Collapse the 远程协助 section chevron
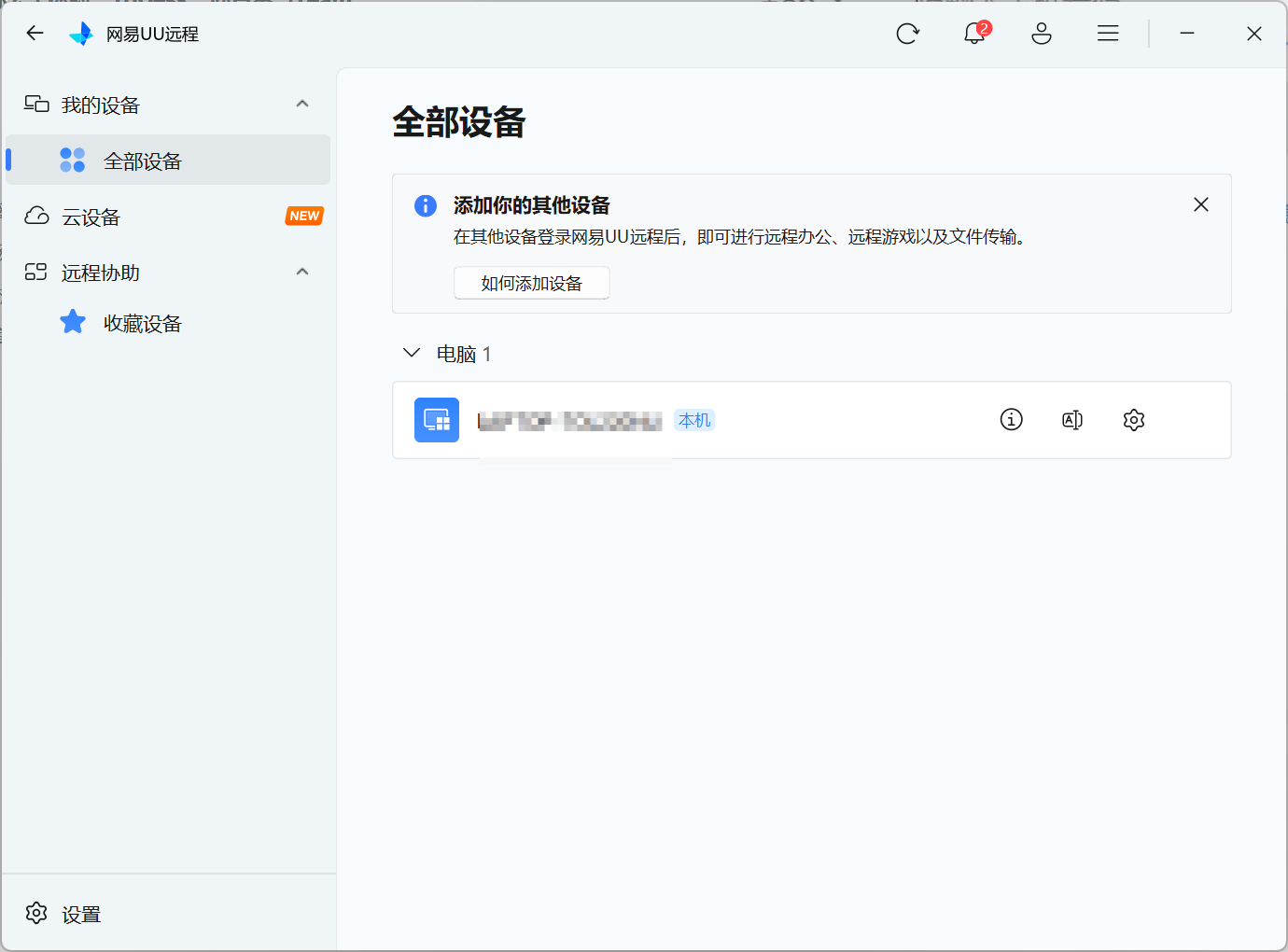Image resolution: width=1288 pixels, height=952 pixels. click(x=302, y=272)
